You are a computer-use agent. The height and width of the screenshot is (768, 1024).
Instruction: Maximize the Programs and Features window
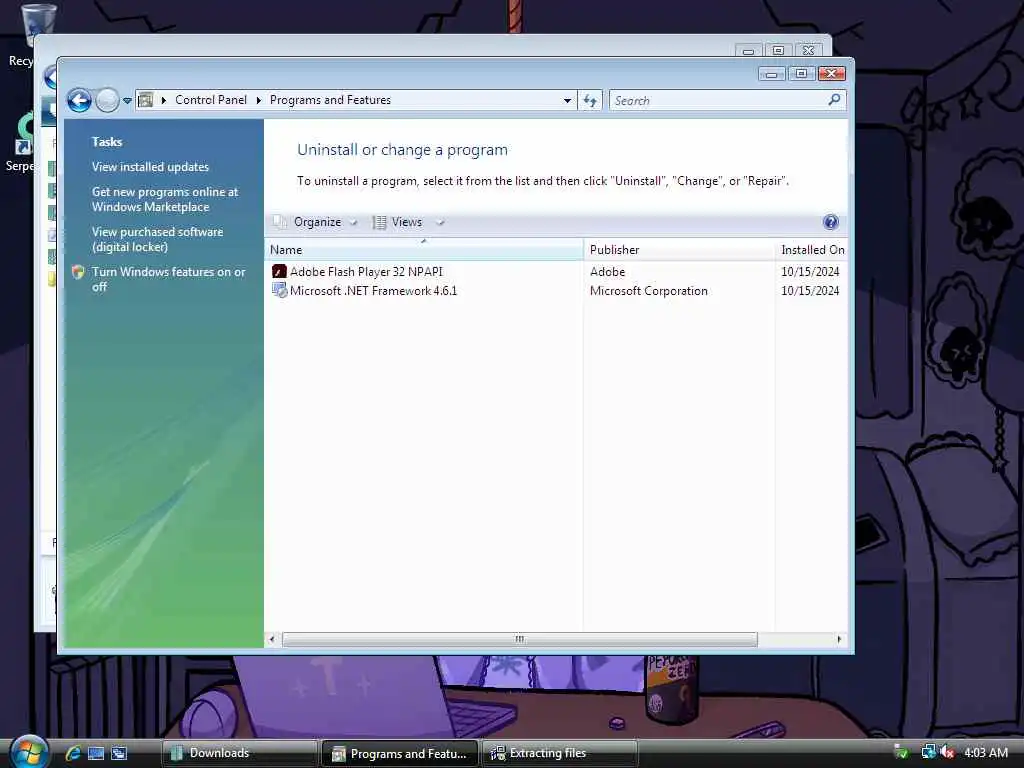801,74
